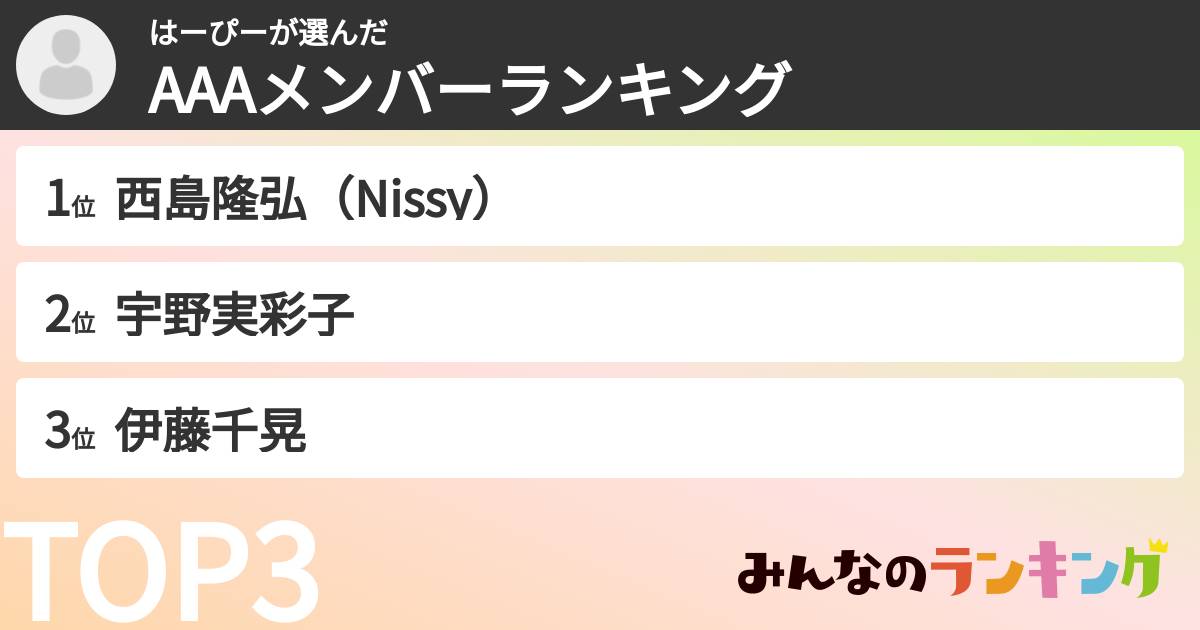
Task: Open the AAAメンバーランキング title
Action: pos(470,90)
